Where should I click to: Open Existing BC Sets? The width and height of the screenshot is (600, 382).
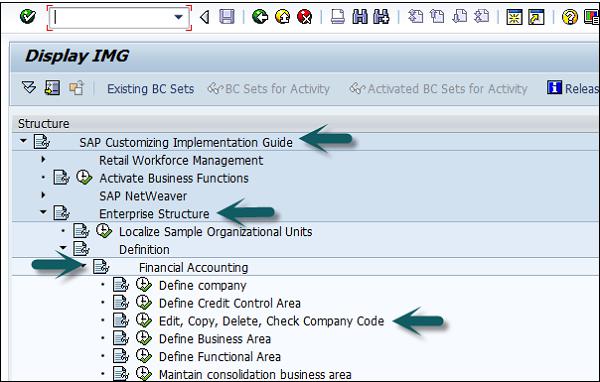tap(150, 89)
